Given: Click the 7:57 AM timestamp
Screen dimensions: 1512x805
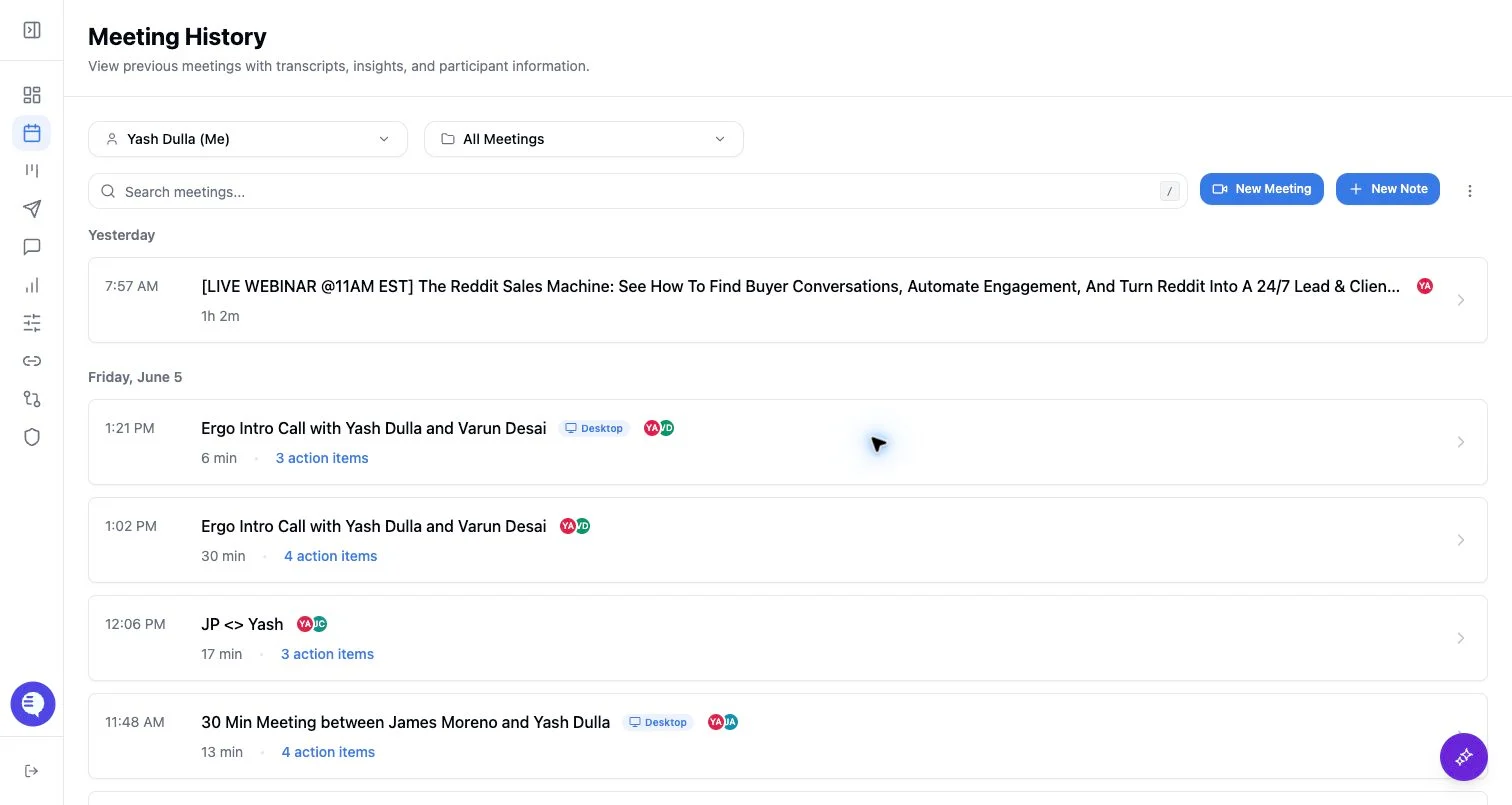Looking at the screenshot, I should pyautogui.click(x=132, y=286).
